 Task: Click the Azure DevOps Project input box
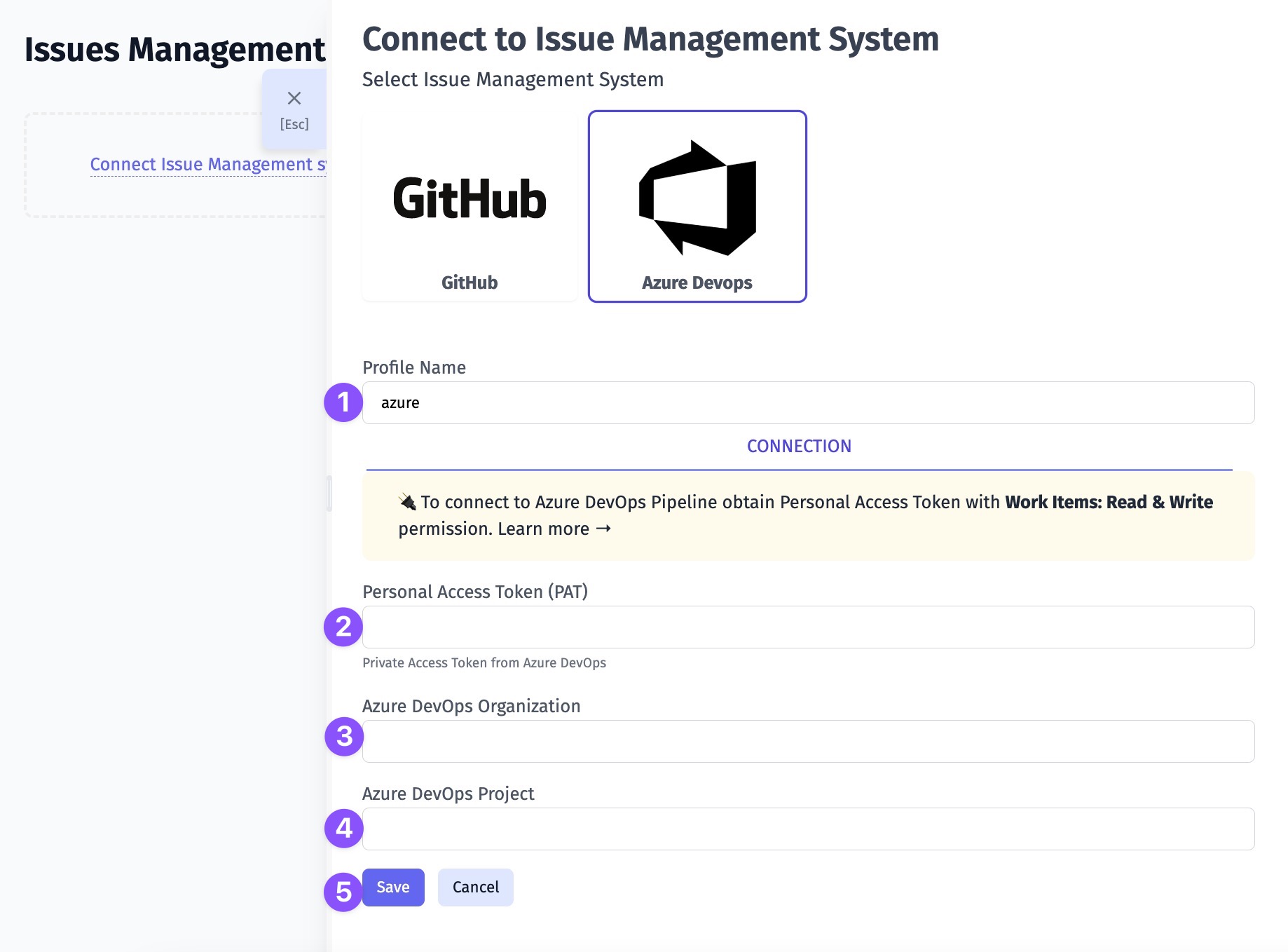pyautogui.click(x=808, y=829)
